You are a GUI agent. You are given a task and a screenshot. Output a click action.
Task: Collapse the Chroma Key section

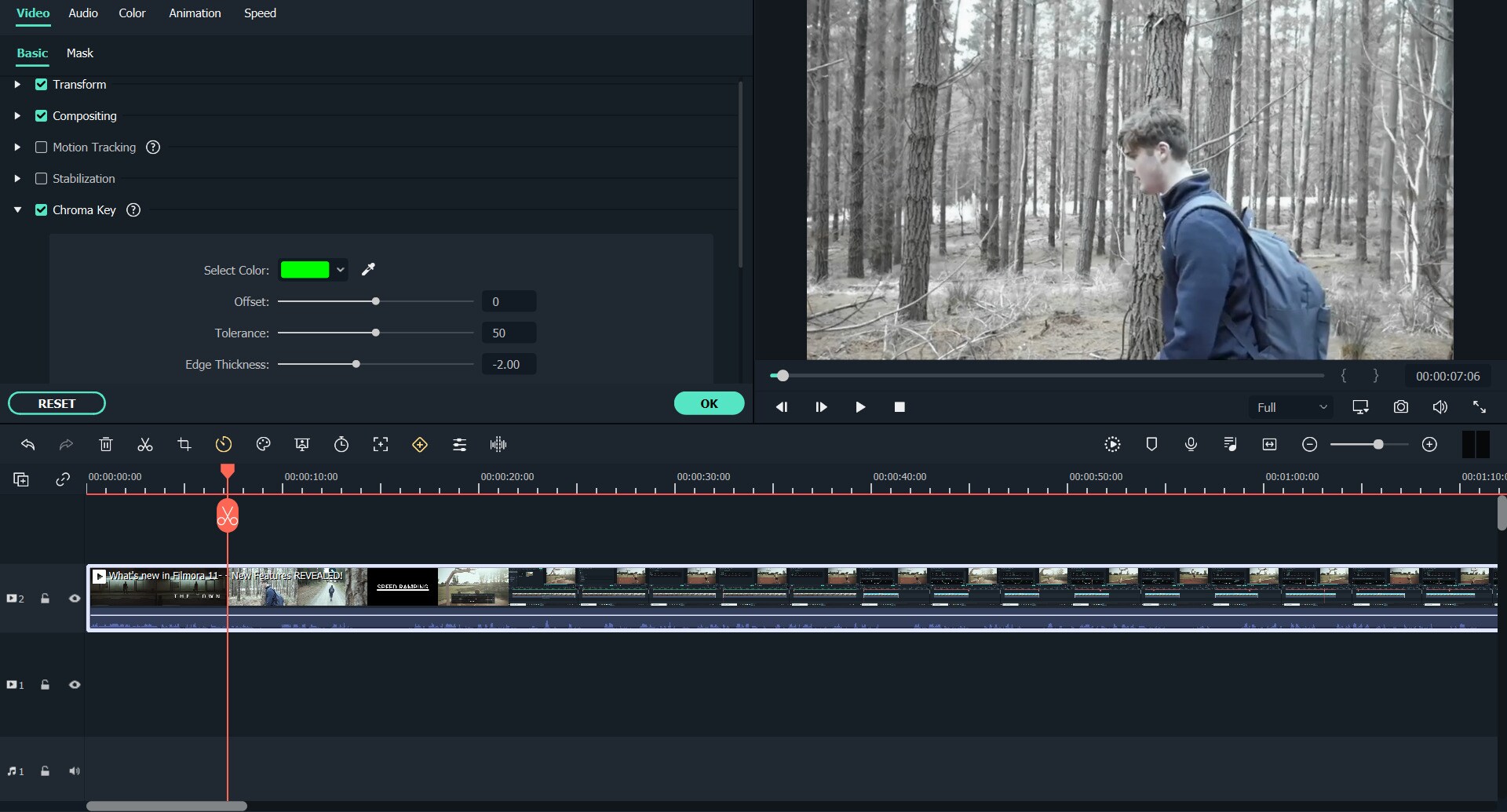point(16,209)
